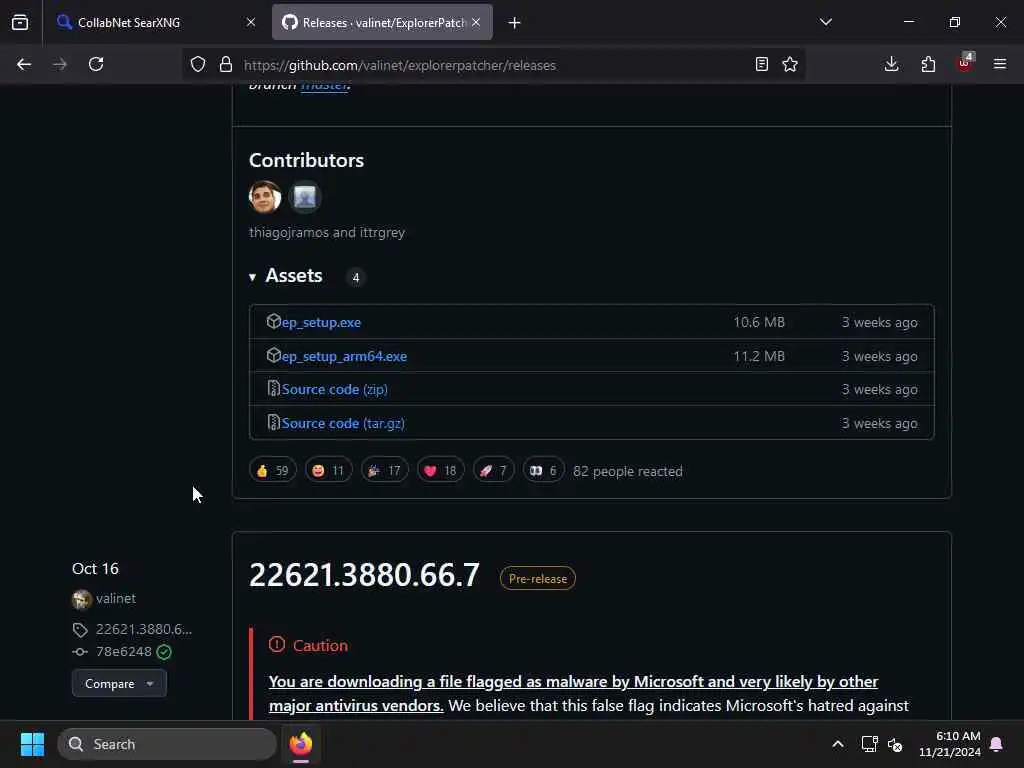Click valinet's avatar in the sidebar
Viewport: 1024px width, 768px height.
coord(82,600)
